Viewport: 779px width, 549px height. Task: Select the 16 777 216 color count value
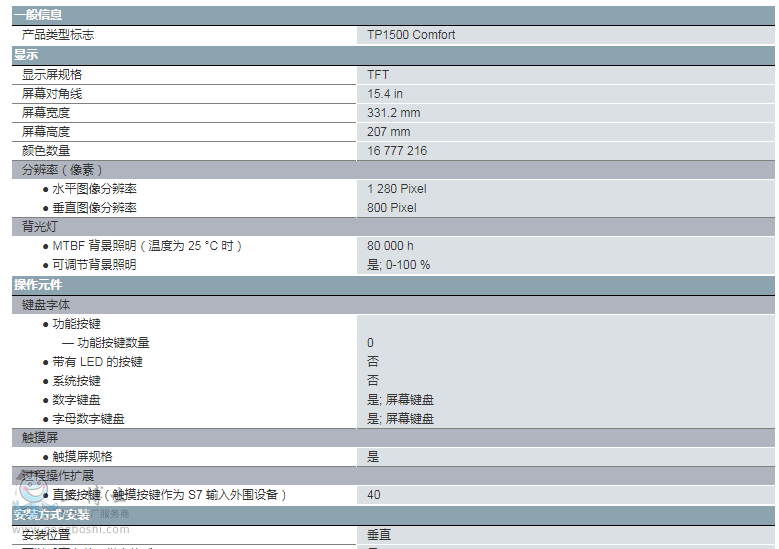(397, 151)
